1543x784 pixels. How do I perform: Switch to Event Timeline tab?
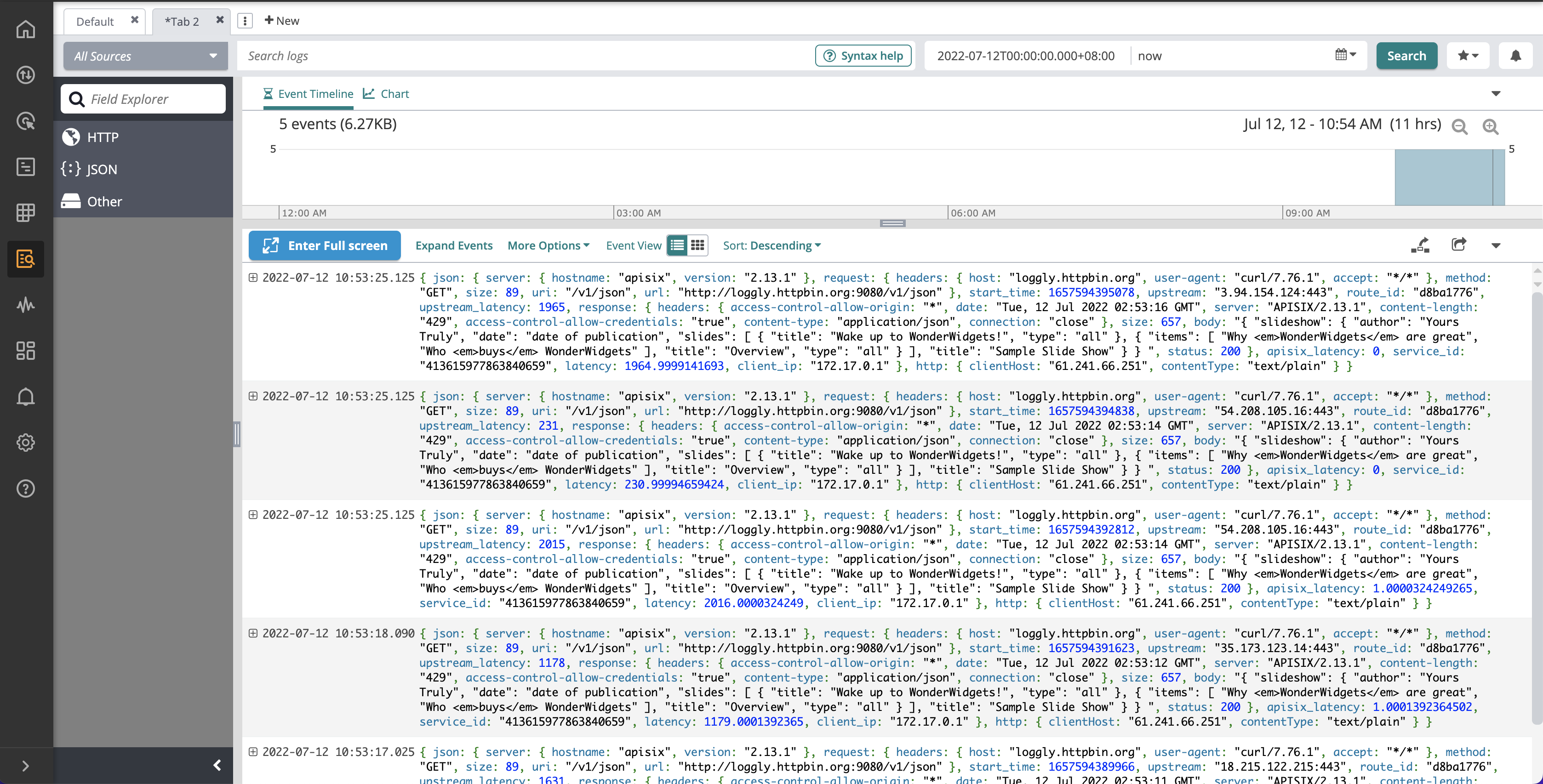click(x=309, y=94)
